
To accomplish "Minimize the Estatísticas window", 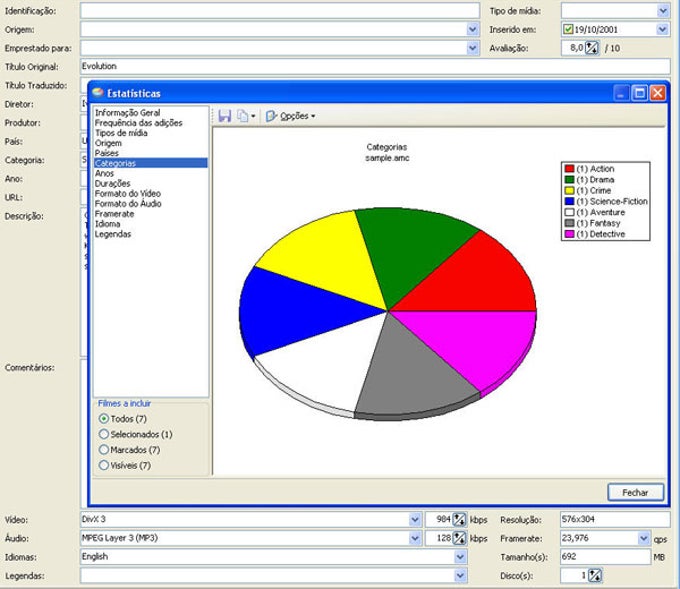I will click(621, 93).
